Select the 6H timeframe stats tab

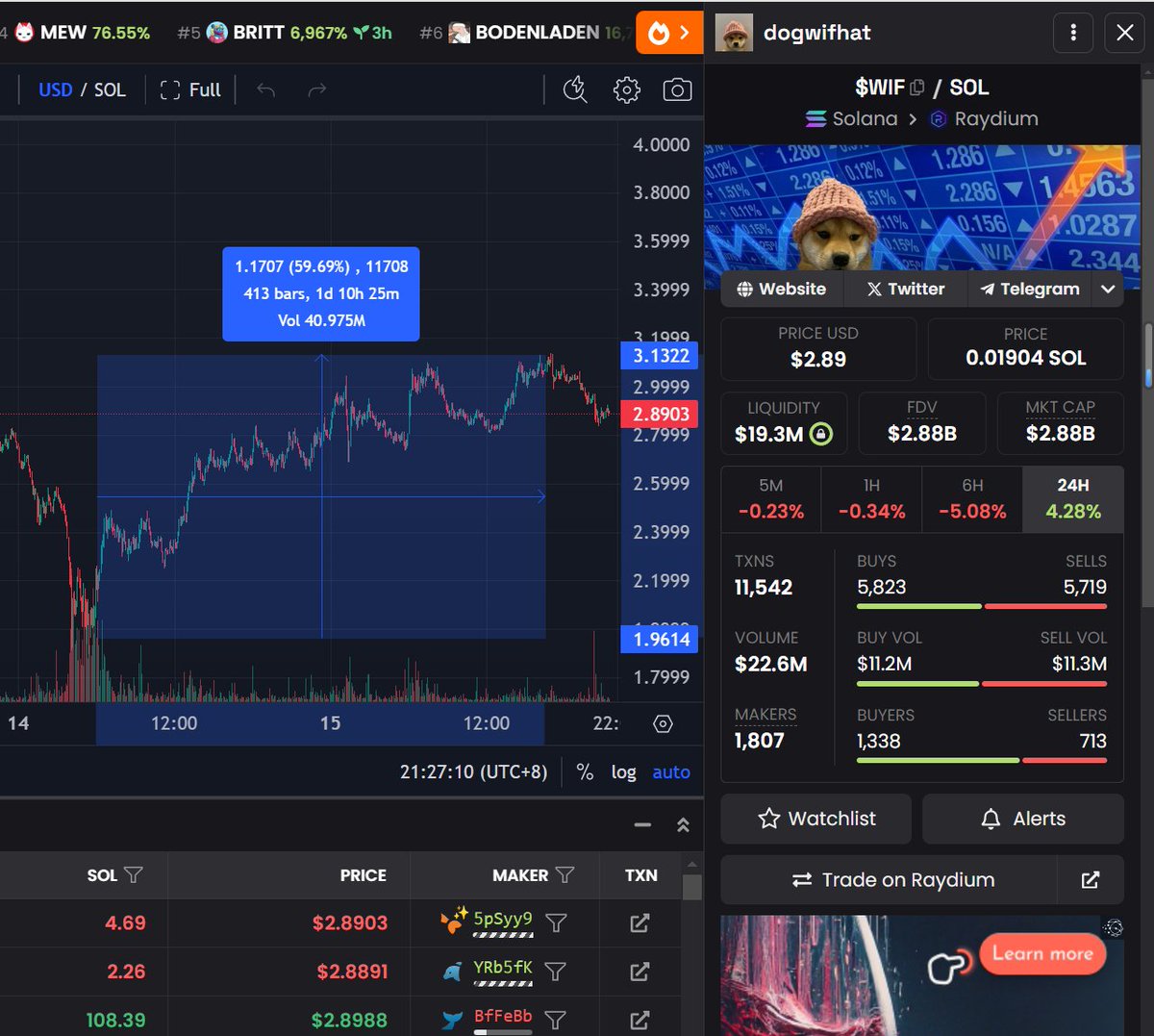coord(972,499)
